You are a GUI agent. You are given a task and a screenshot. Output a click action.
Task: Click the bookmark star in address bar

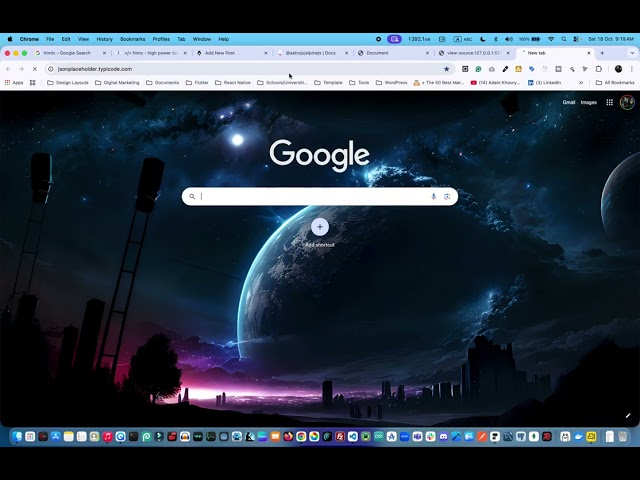[447, 69]
